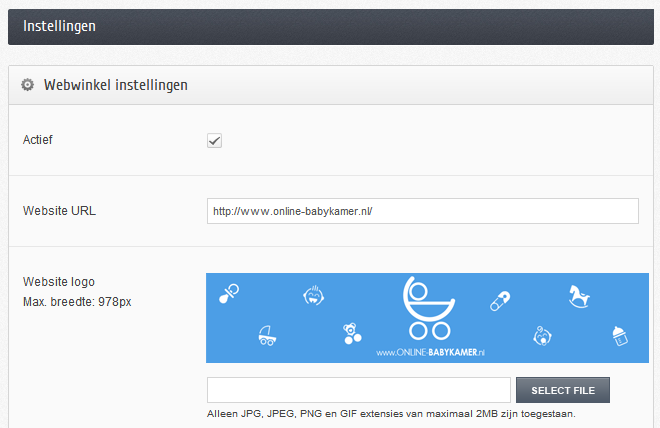Click the gear icon beside Webwinkel instellingen
This screenshot has width=660, height=428.
coord(28,85)
